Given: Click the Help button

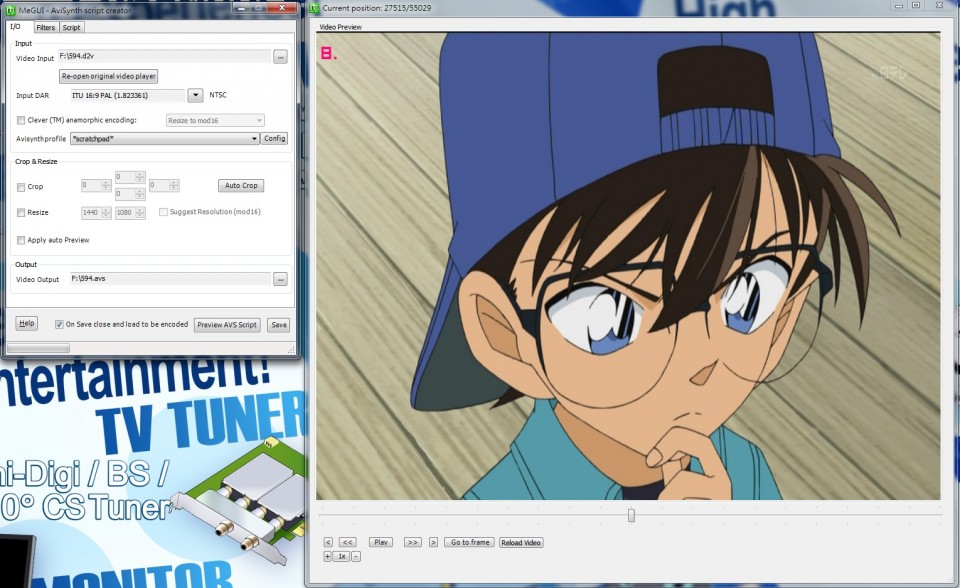Looking at the screenshot, I should point(26,323).
